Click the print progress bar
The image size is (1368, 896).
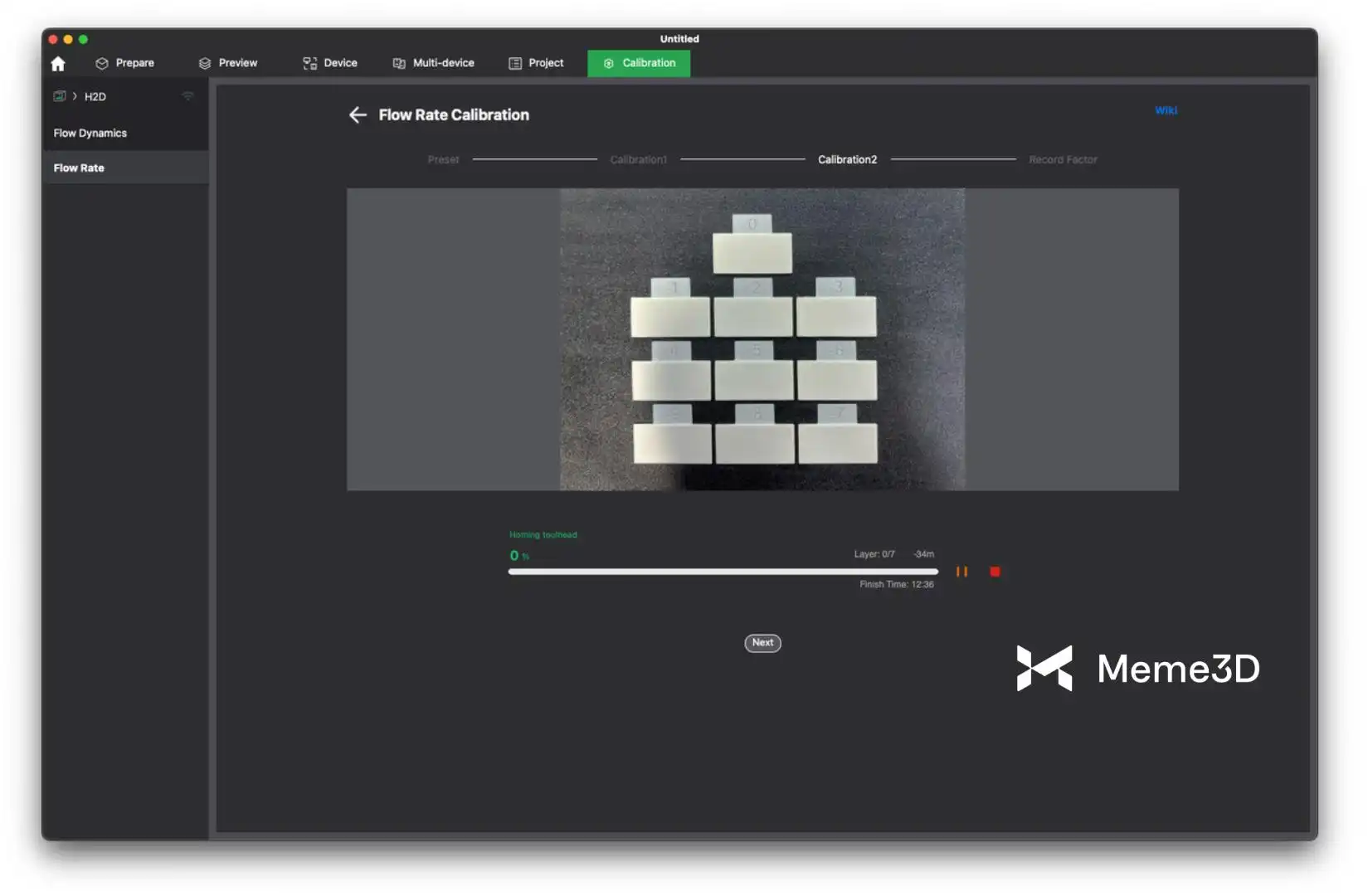pos(723,572)
